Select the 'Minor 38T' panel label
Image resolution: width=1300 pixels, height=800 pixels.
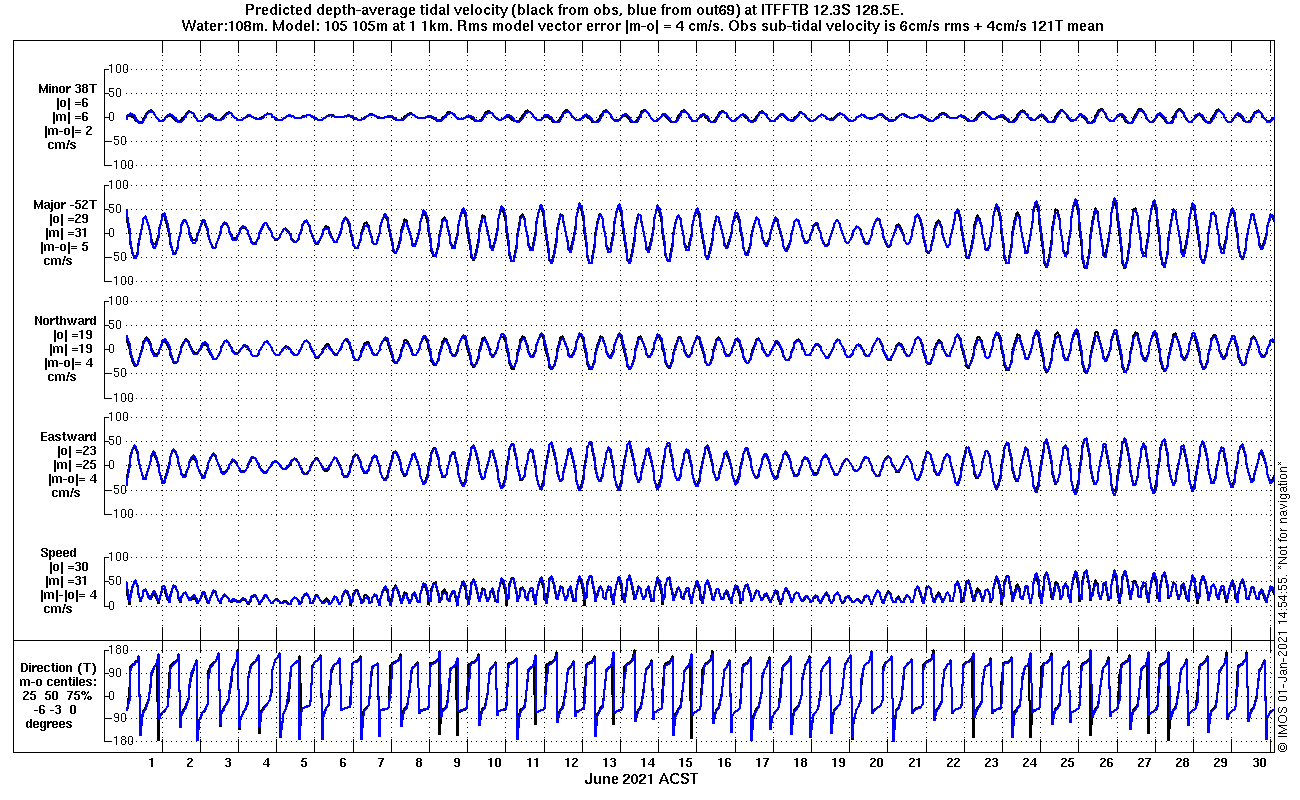67,89
